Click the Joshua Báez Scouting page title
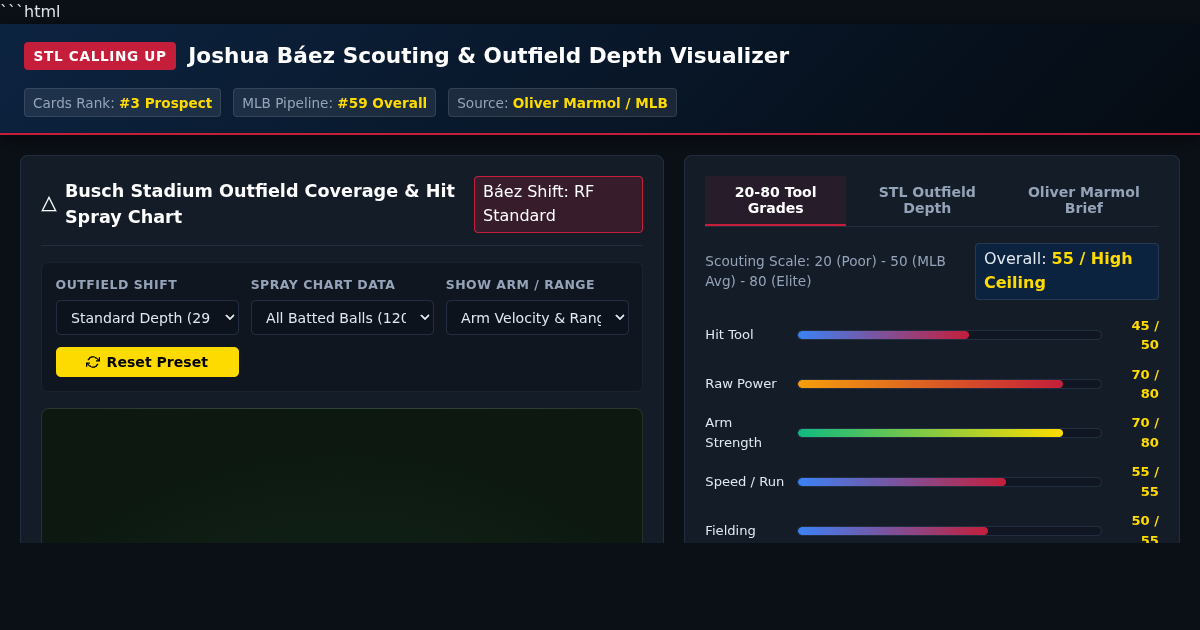The image size is (1200, 630). (x=488, y=56)
